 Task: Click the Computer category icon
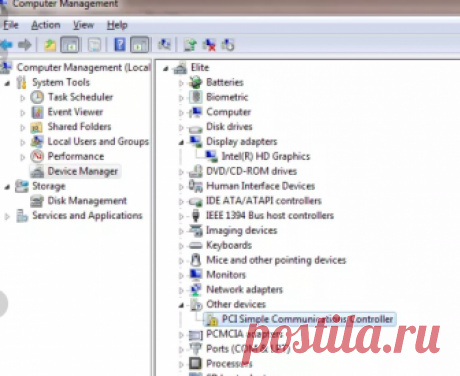point(196,112)
